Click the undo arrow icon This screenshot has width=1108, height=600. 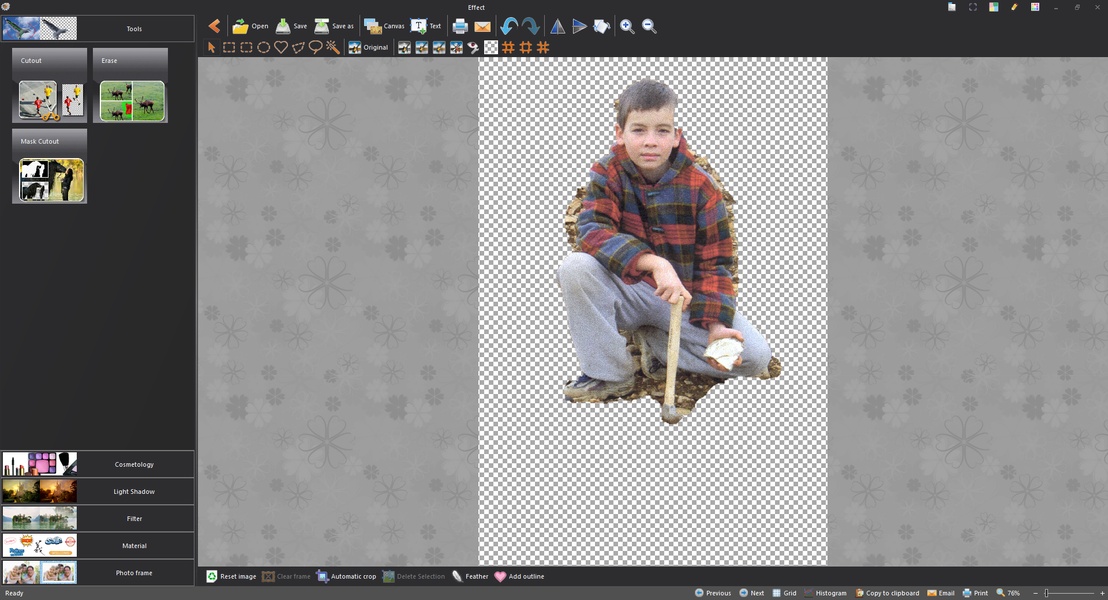(x=508, y=26)
